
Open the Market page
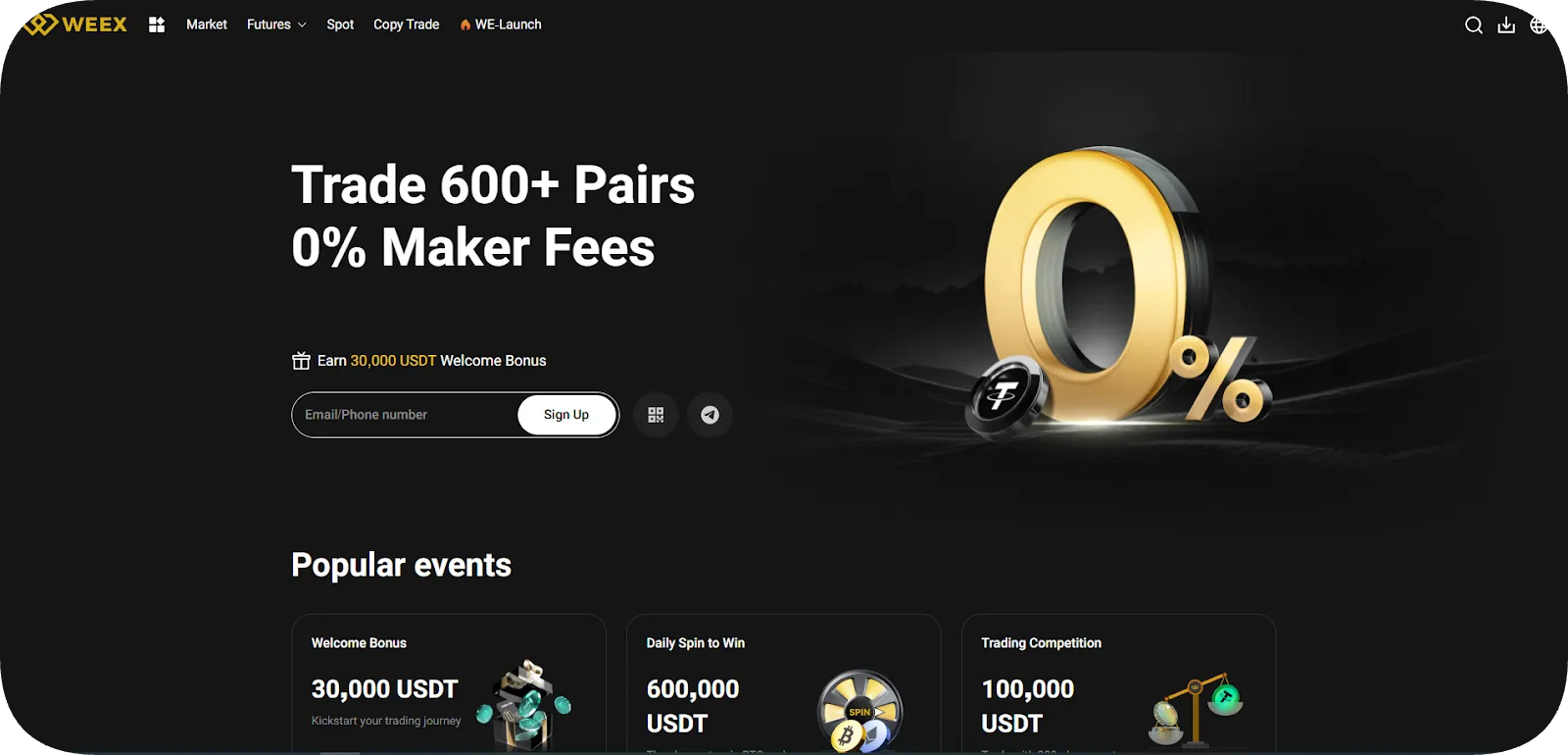(207, 25)
